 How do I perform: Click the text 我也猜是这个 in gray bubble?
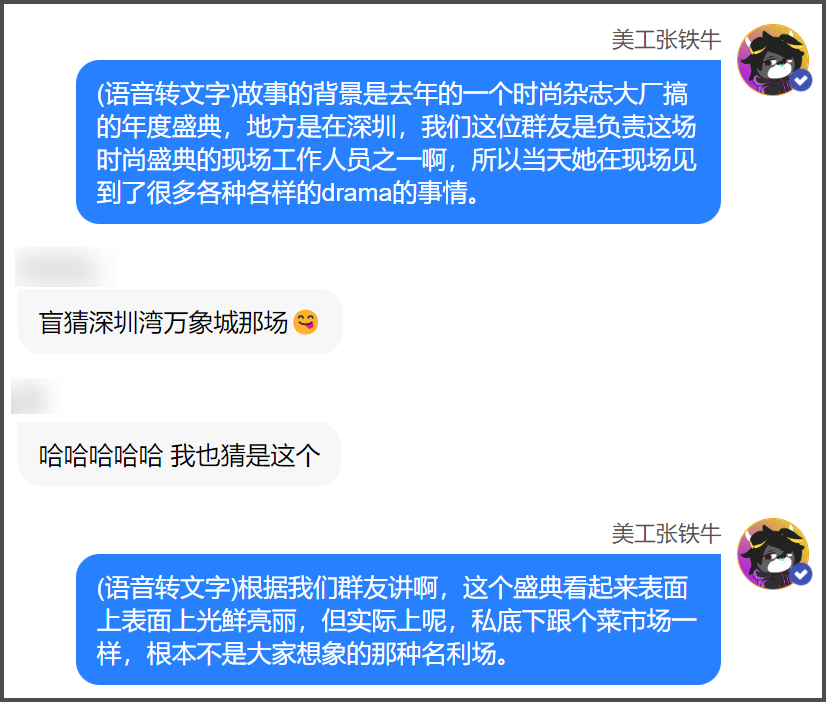[x=245, y=455]
